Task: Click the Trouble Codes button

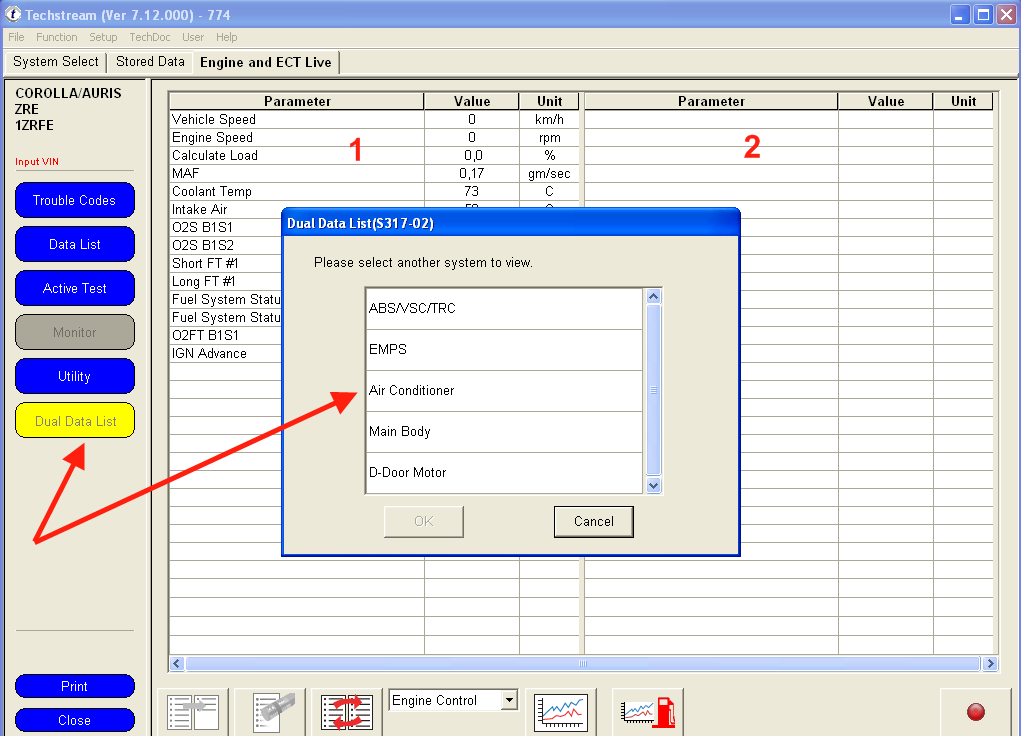Action: tap(75, 200)
